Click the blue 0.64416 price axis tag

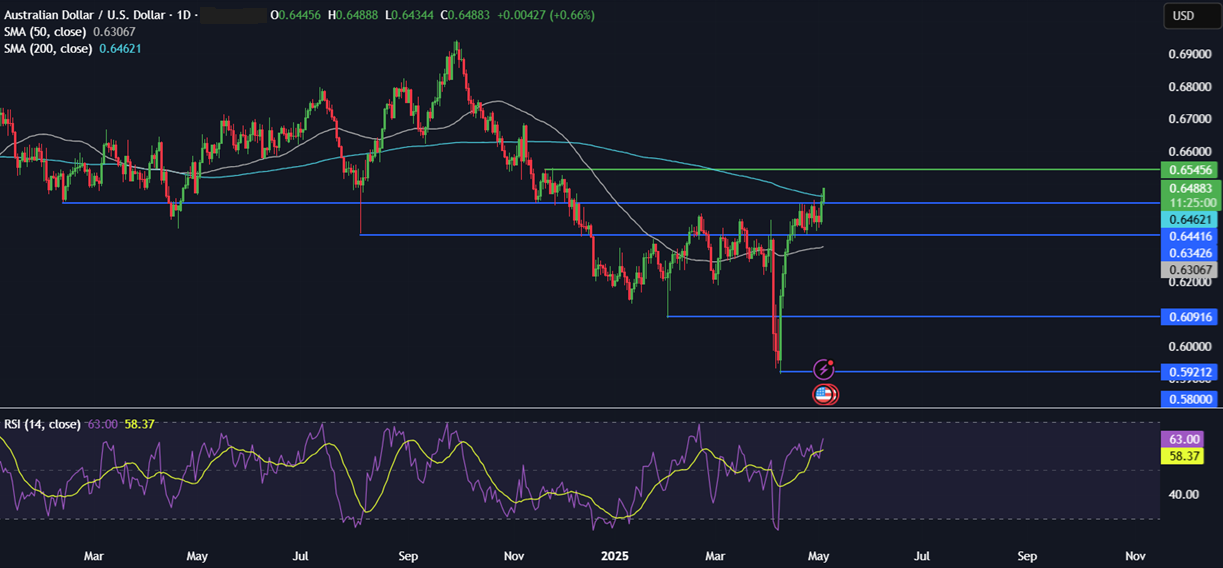(1189, 236)
